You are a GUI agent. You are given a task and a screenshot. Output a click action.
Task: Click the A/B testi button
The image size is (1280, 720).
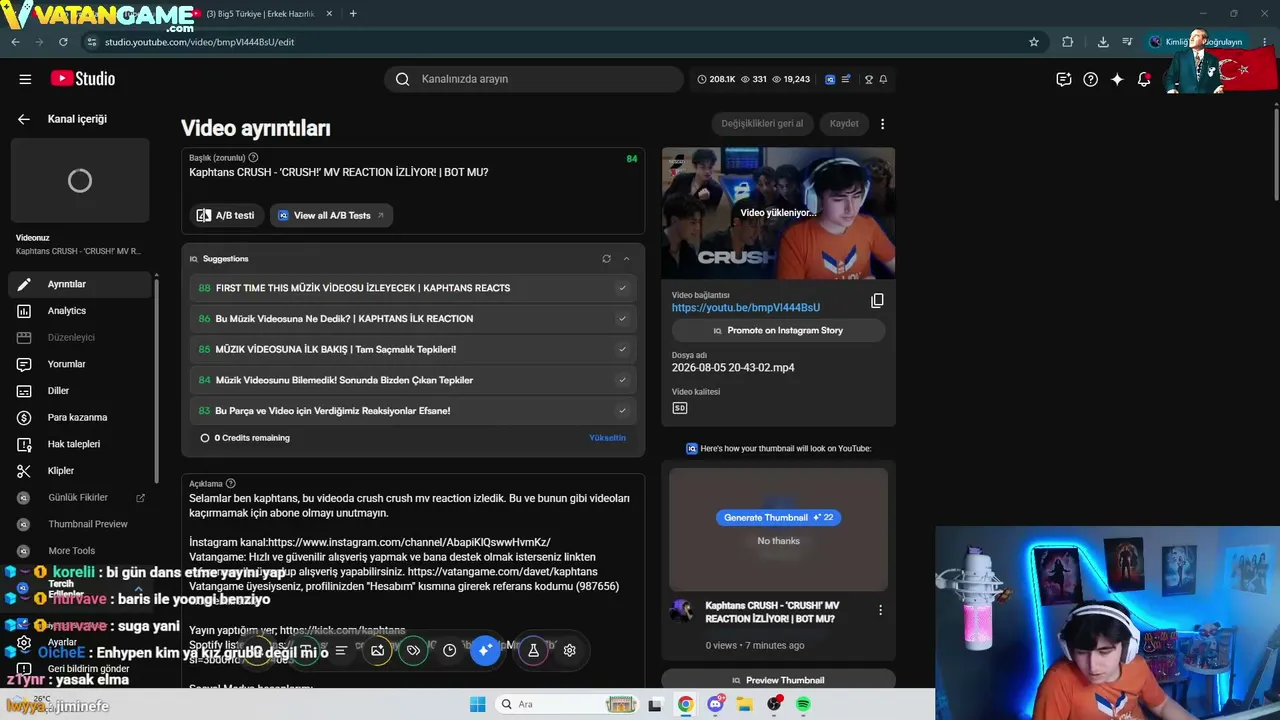226,215
